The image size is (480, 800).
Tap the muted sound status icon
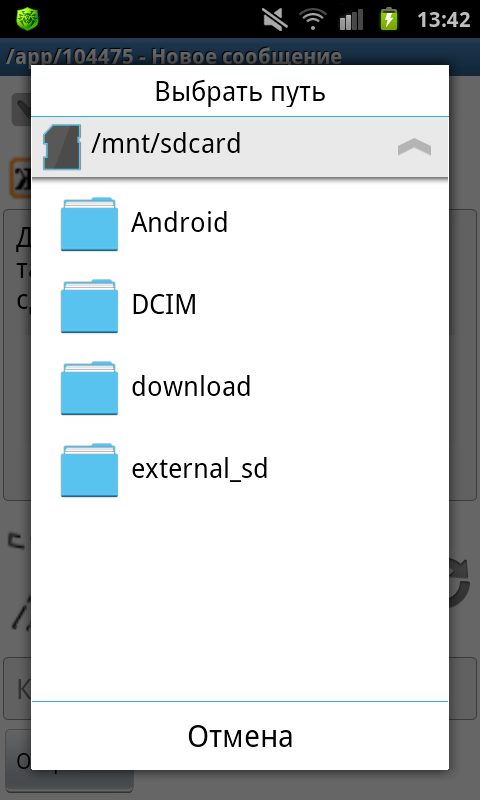275,19
